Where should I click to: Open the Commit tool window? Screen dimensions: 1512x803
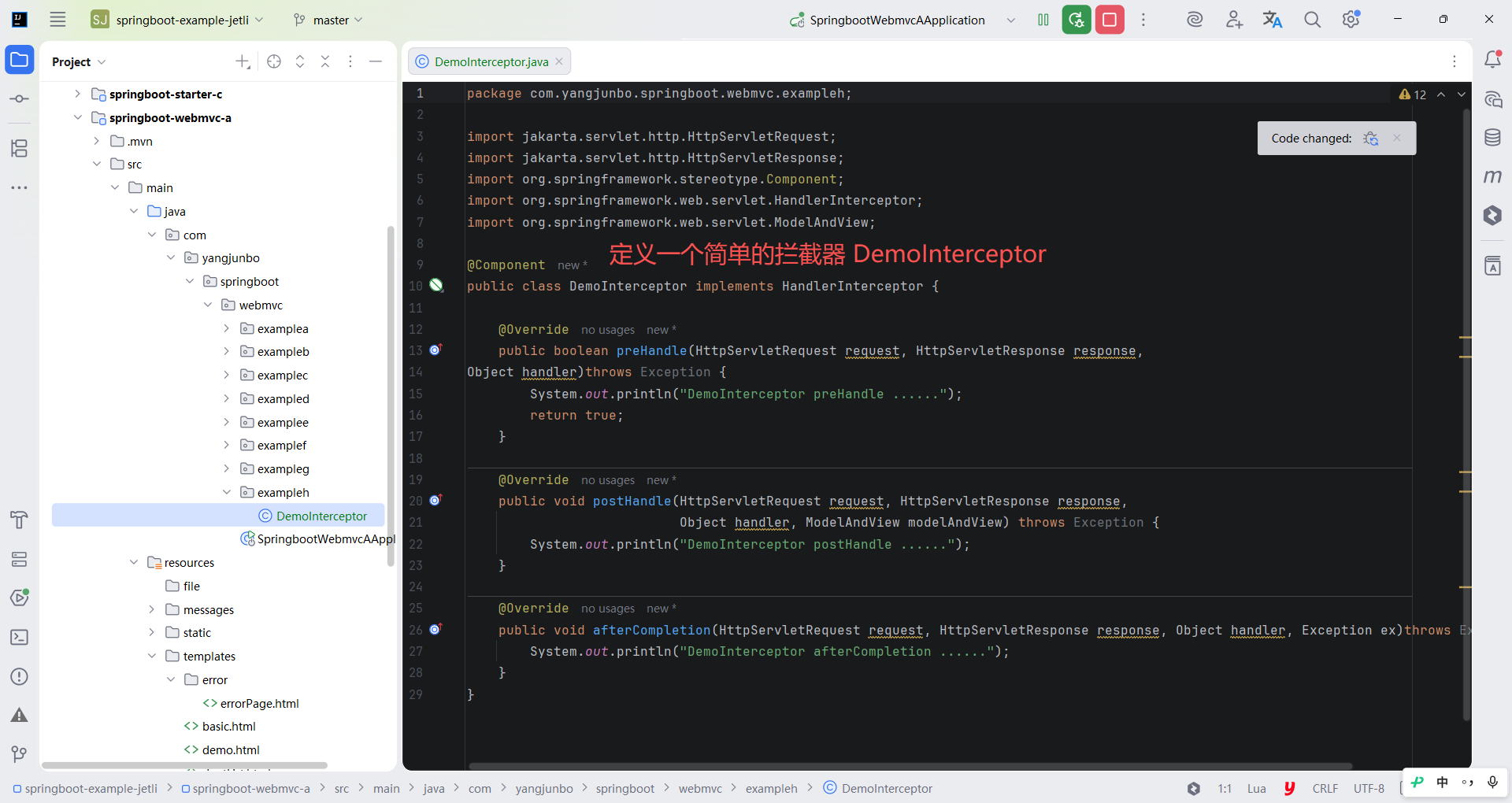[20, 98]
